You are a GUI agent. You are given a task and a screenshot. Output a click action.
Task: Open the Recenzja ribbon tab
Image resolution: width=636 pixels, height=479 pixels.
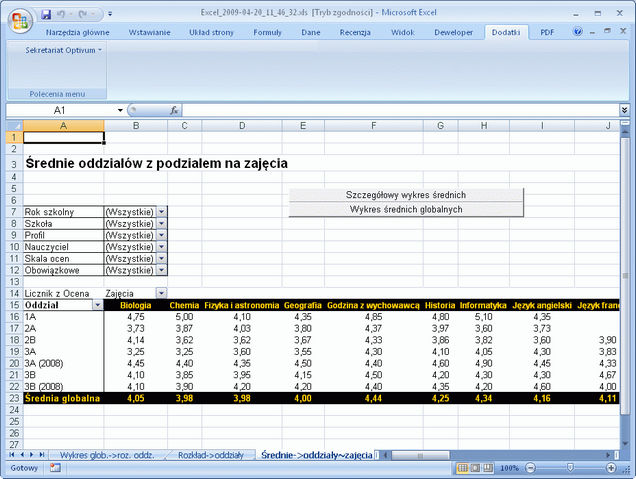355,32
